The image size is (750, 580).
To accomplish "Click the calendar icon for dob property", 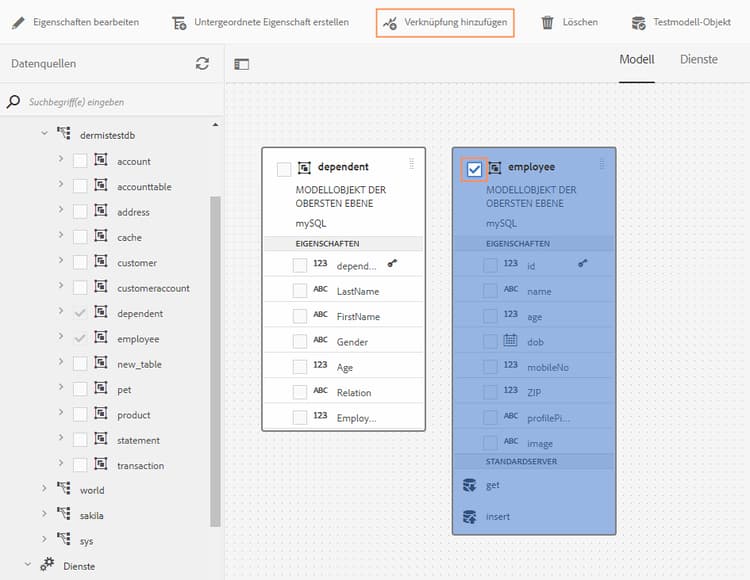I will [510, 340].
